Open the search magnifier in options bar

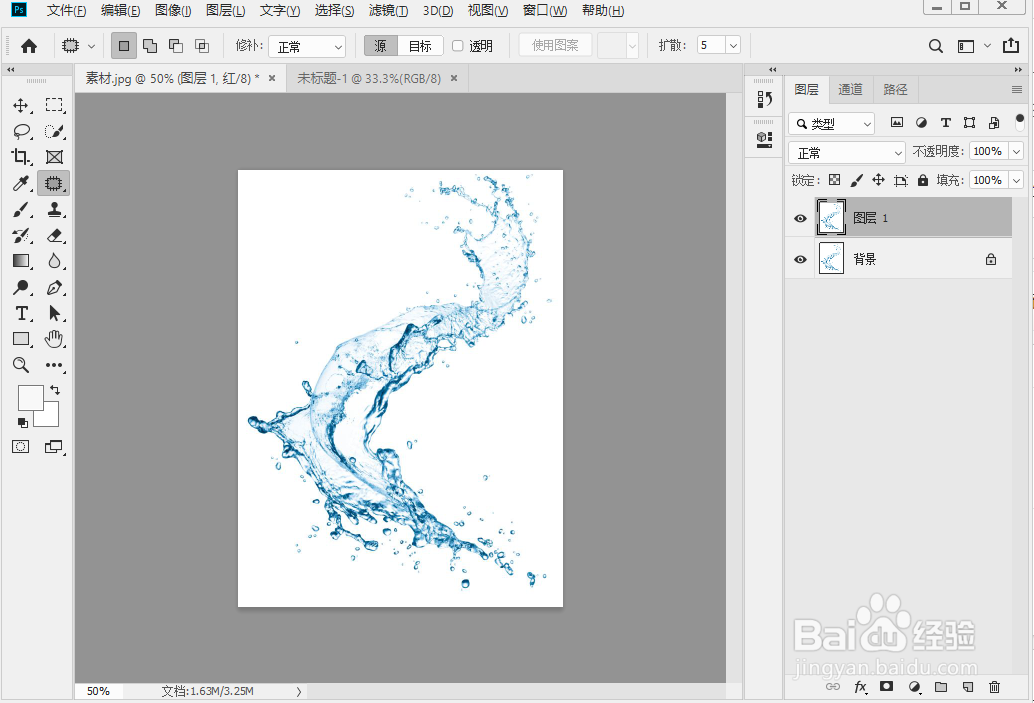935,46
